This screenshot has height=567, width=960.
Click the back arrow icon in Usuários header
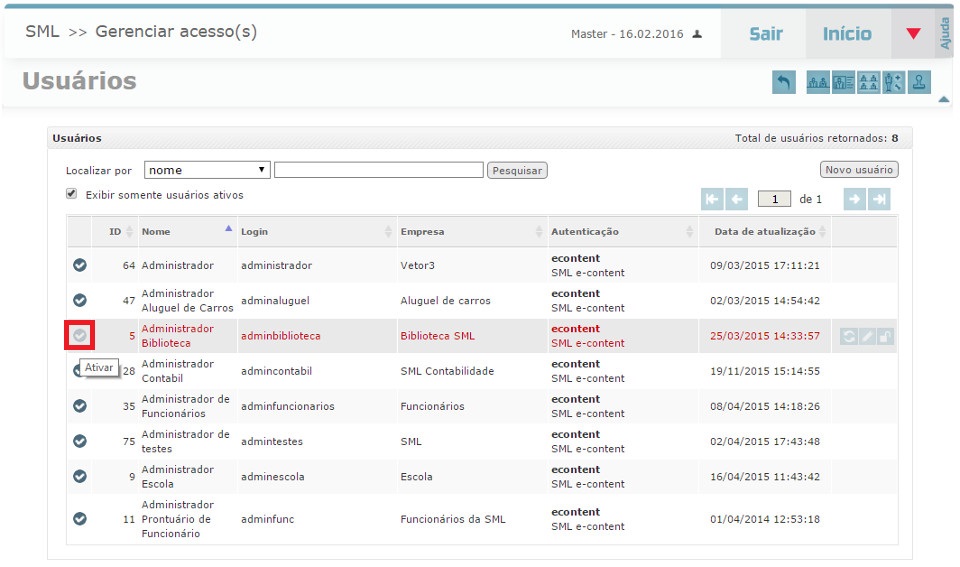[x=784, y=83]
